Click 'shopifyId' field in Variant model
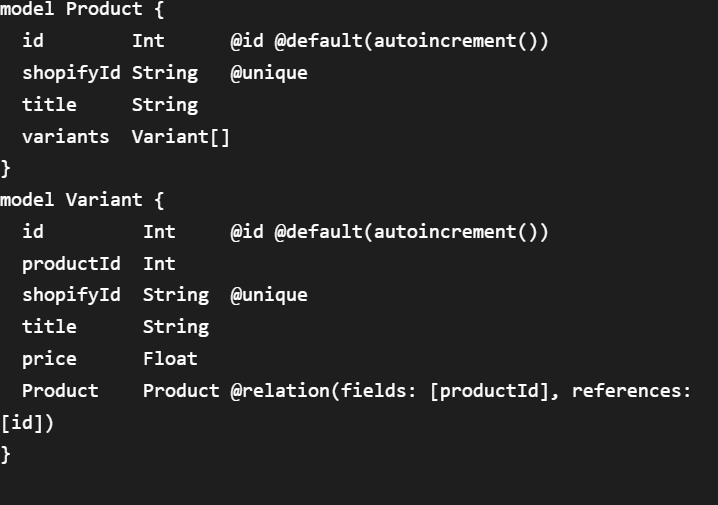Viewport: 718px width, 505px height. 71,295
